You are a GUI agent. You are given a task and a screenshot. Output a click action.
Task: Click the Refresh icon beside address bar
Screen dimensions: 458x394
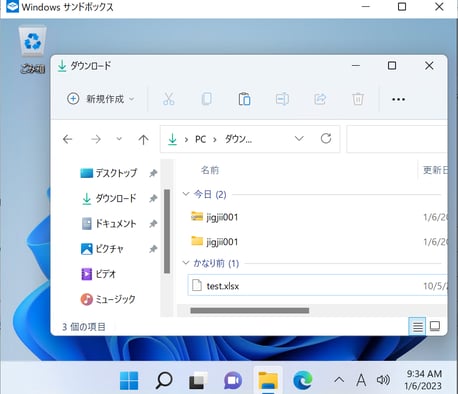tap(326, 138)
